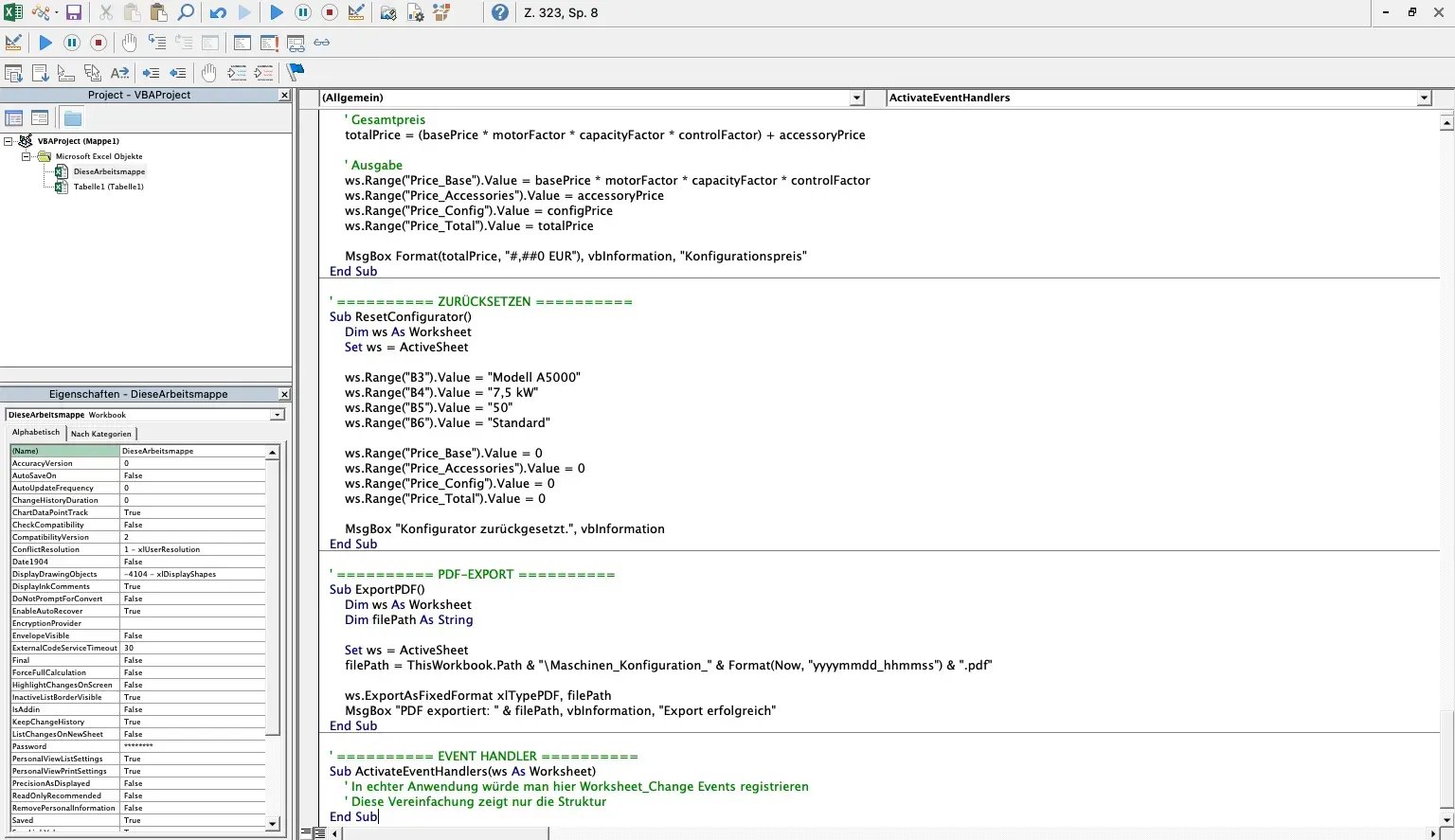Open Visual Basic Help (question mark)
This screenshot has height=840, width=1455.
pyautogui.click(x=500, y=12)
